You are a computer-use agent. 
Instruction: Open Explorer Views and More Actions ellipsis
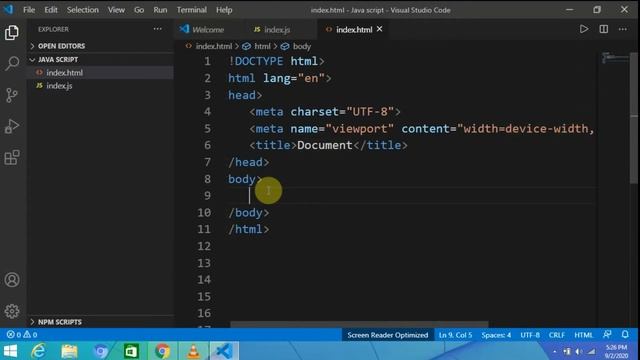(158, 29)
